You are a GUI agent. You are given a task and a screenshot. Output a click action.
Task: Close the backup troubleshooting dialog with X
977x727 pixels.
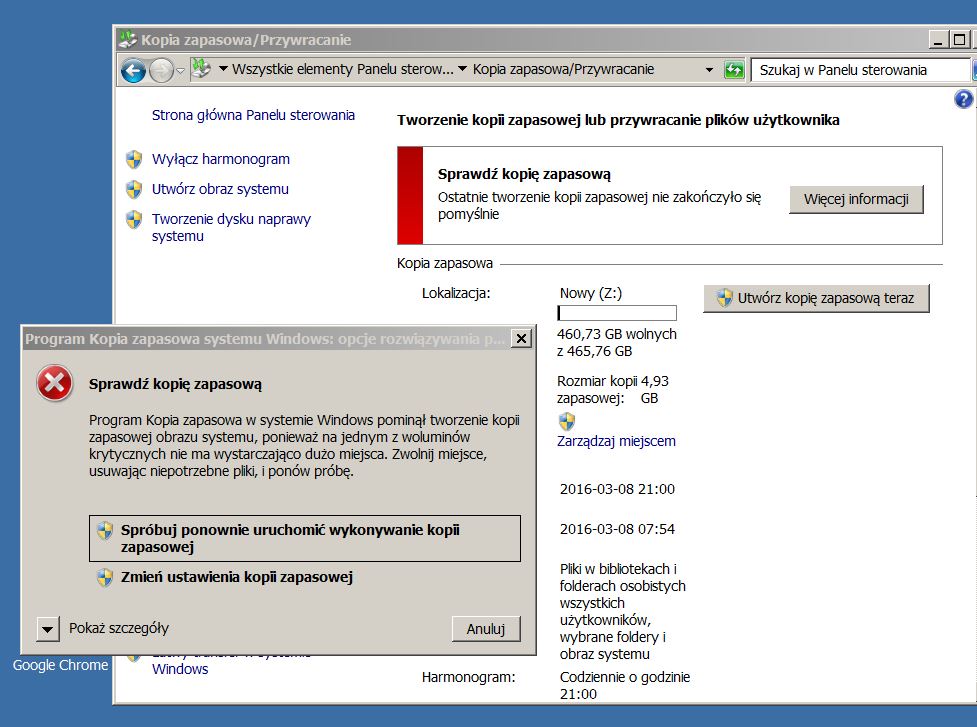click(521, 338)
